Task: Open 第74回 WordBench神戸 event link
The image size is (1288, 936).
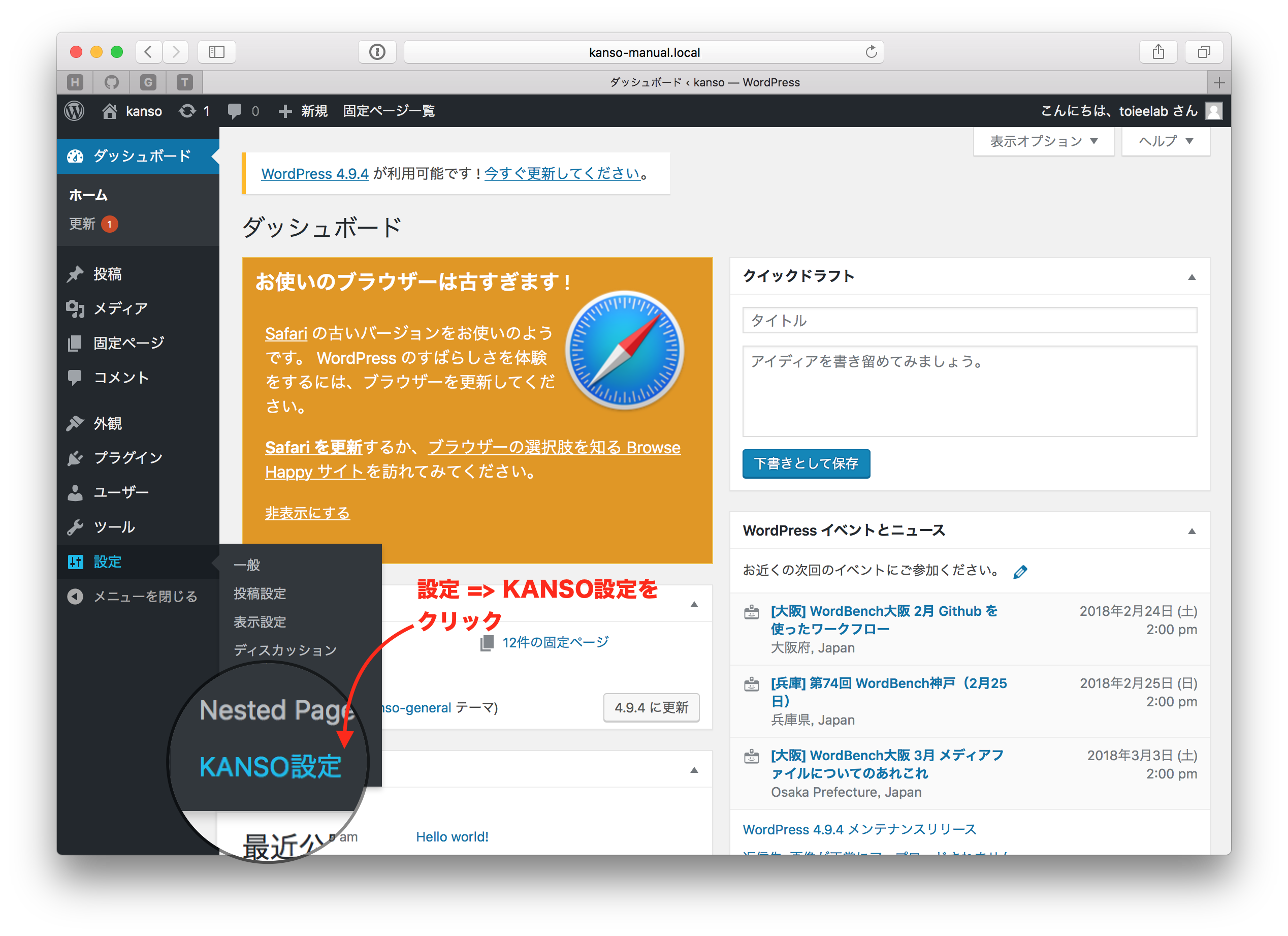Action: point(888,693)
